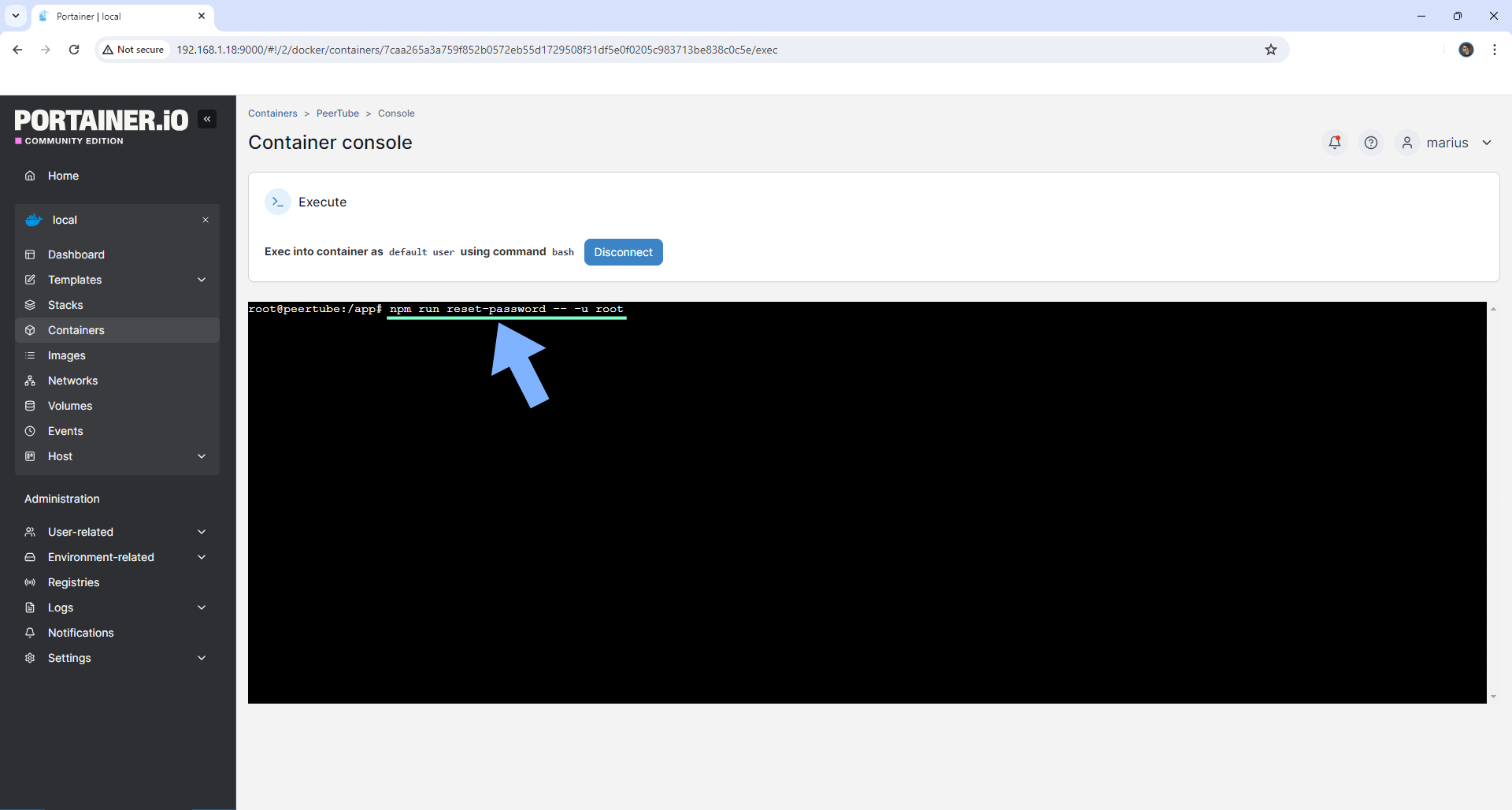This screenshot has width=1512, height=810.
Task: Open the Containers section
Action: pyautogui.click(x=76, y=330)
